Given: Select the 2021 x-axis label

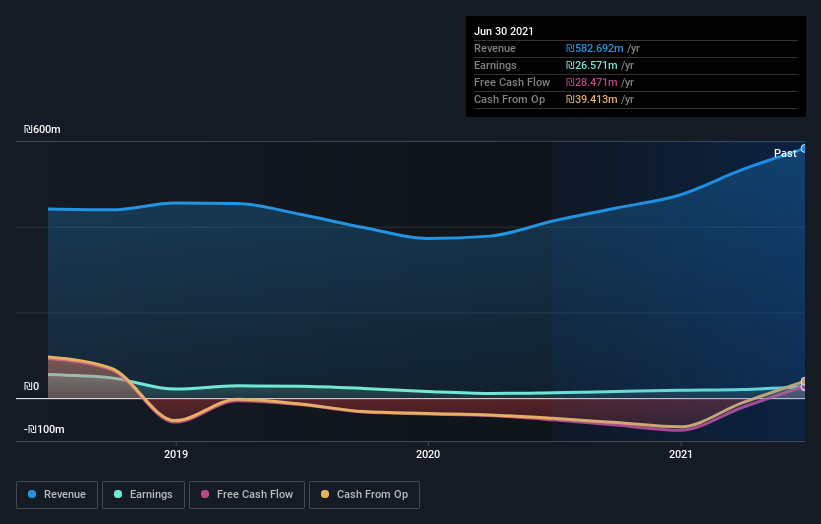Looking at the screenshot, I should (681, 454).
